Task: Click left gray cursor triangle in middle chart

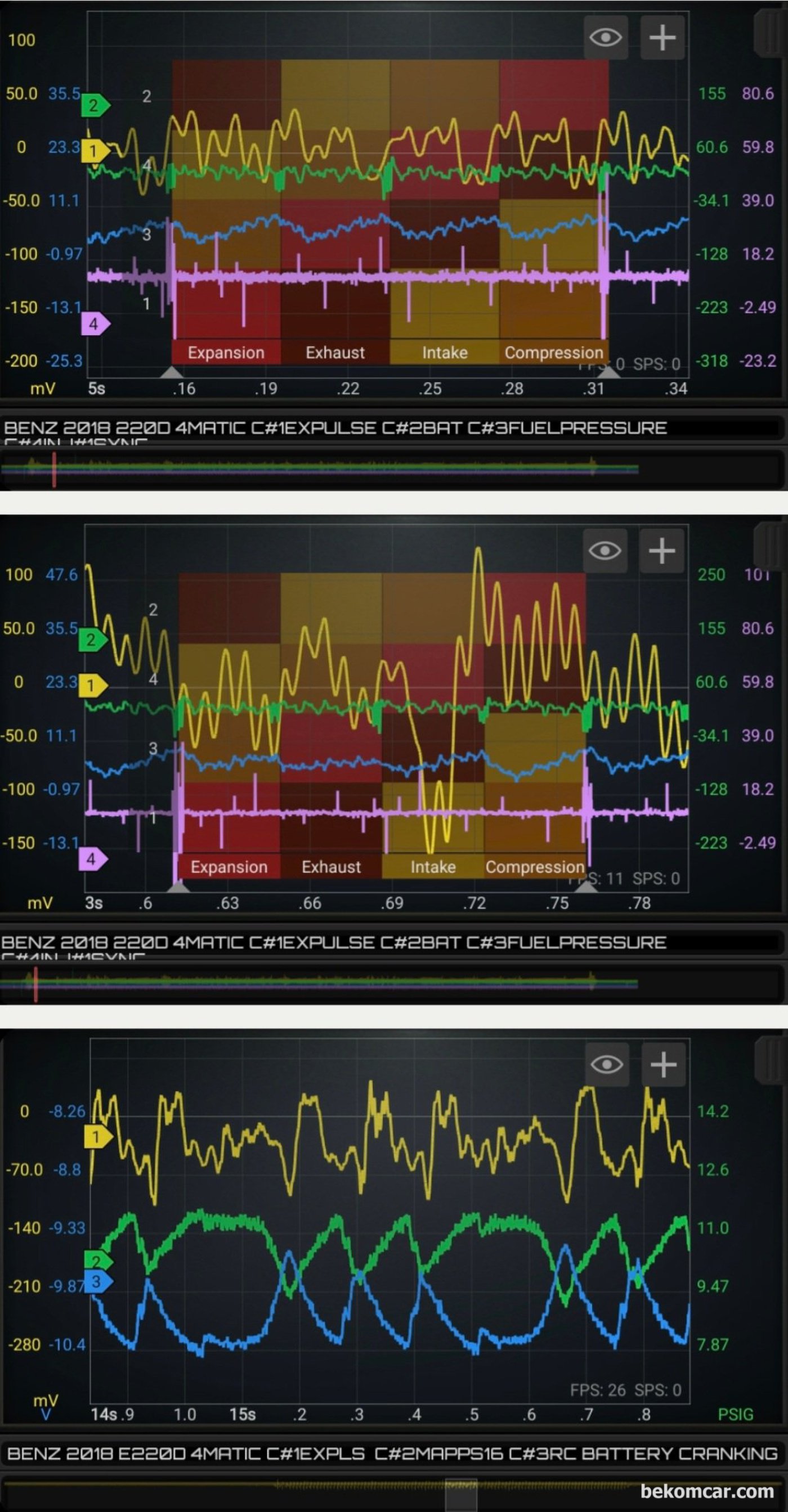Action: coord(178,886)
